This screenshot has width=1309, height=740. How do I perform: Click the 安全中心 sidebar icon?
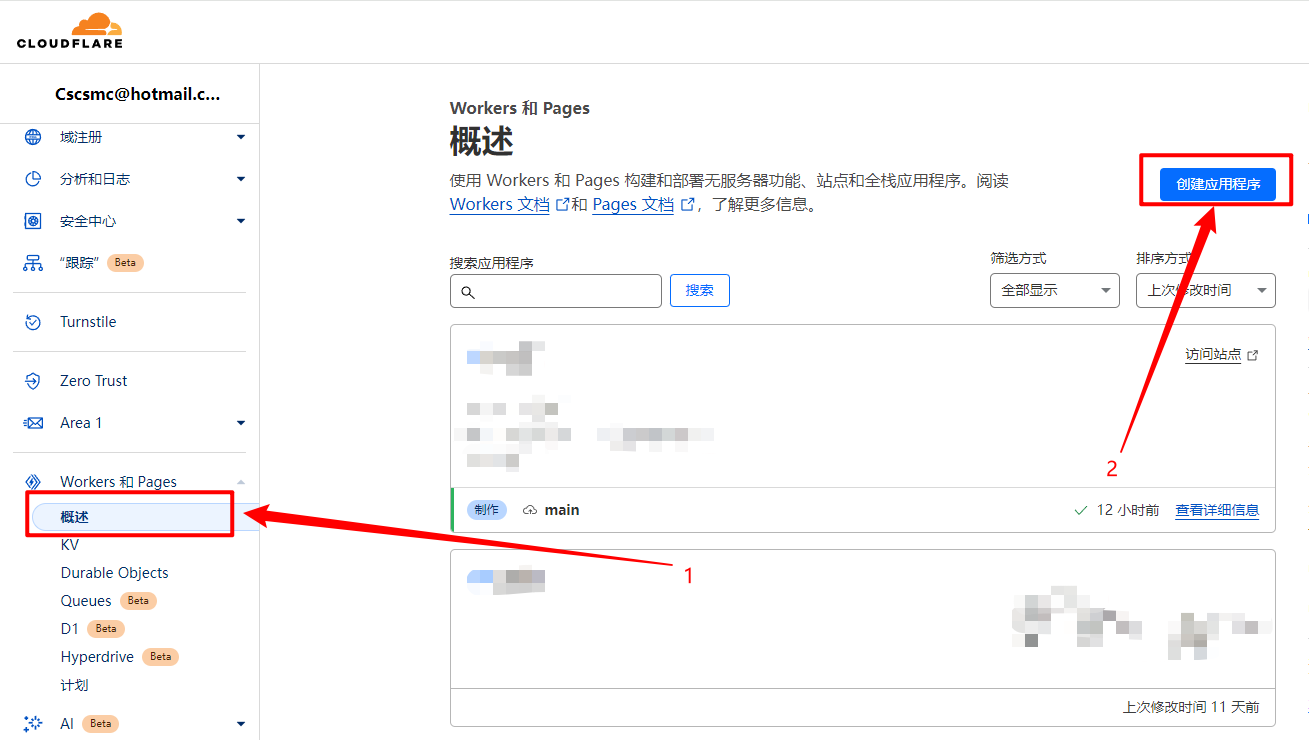point(33,221)
